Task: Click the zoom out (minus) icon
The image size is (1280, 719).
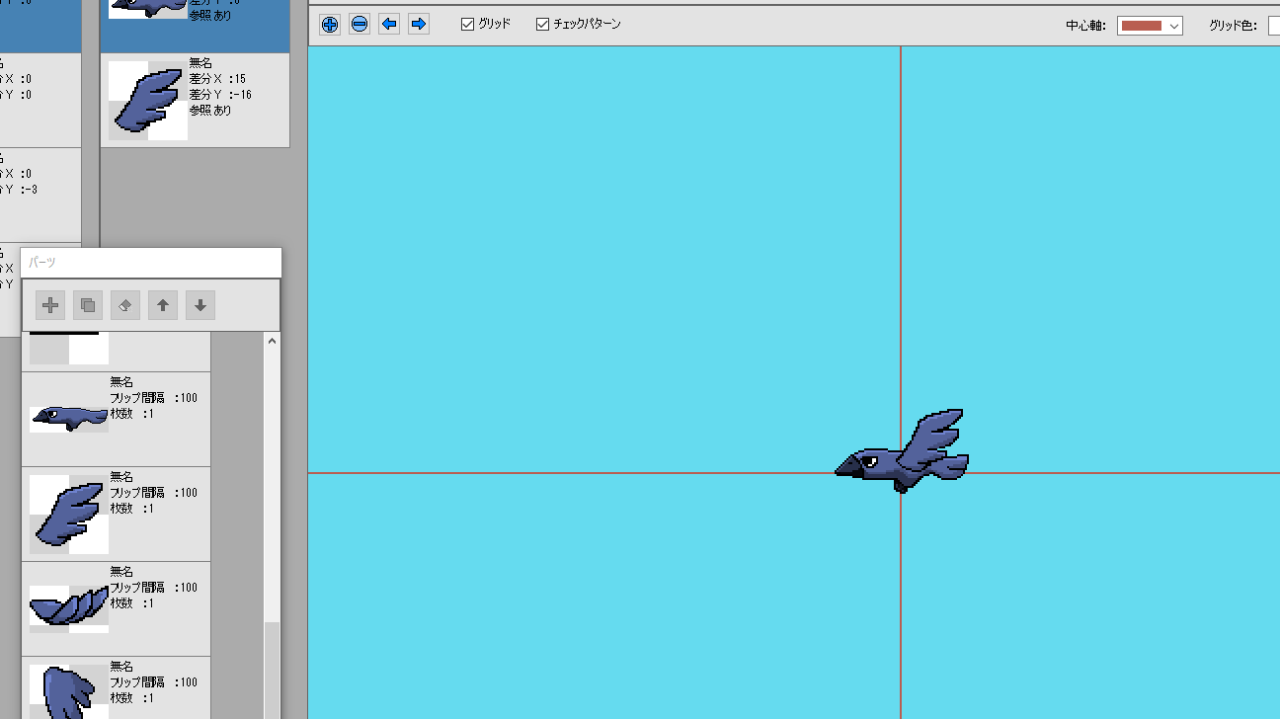Action: [x=359, y=25]
